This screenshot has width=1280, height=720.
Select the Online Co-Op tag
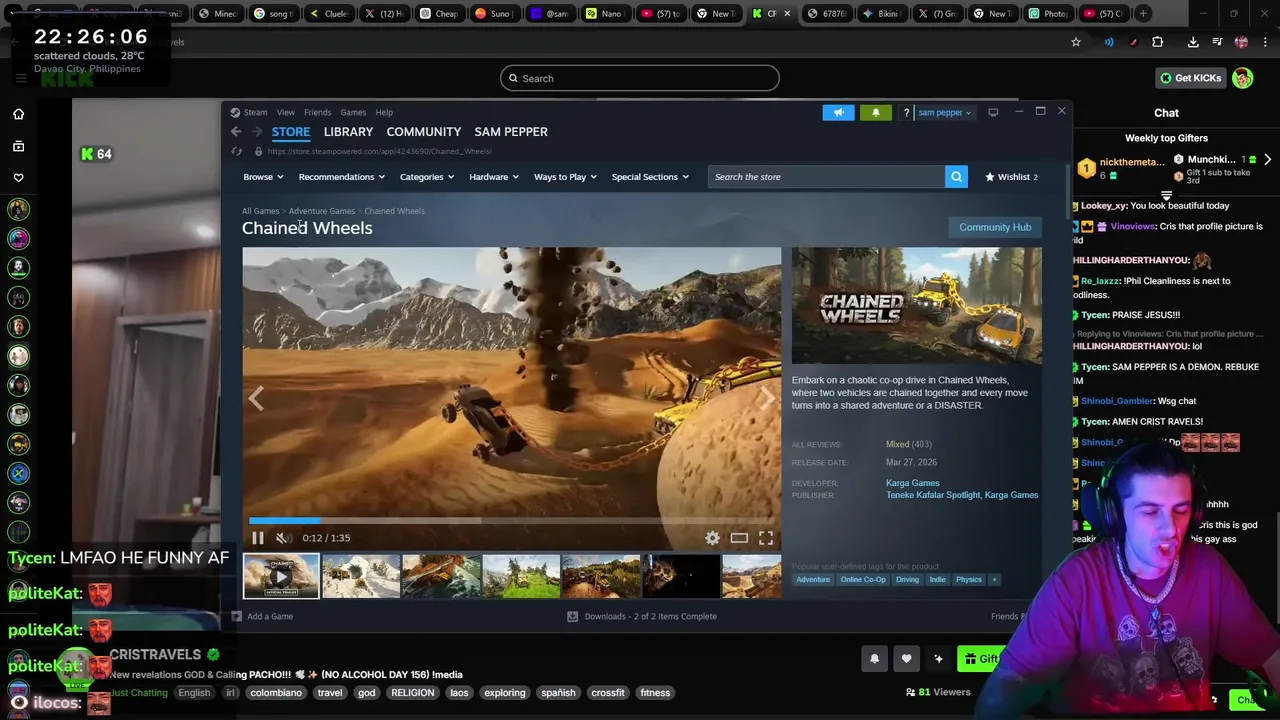tap(863, 579)
